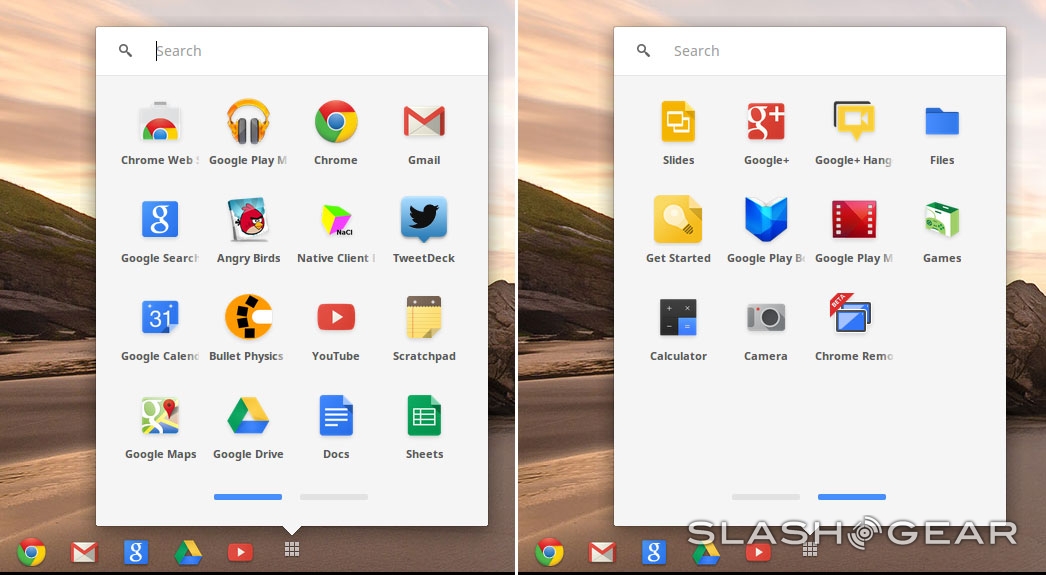Open the Chrome Web Store app
1046x575 pixels.
tap(160, 124)
